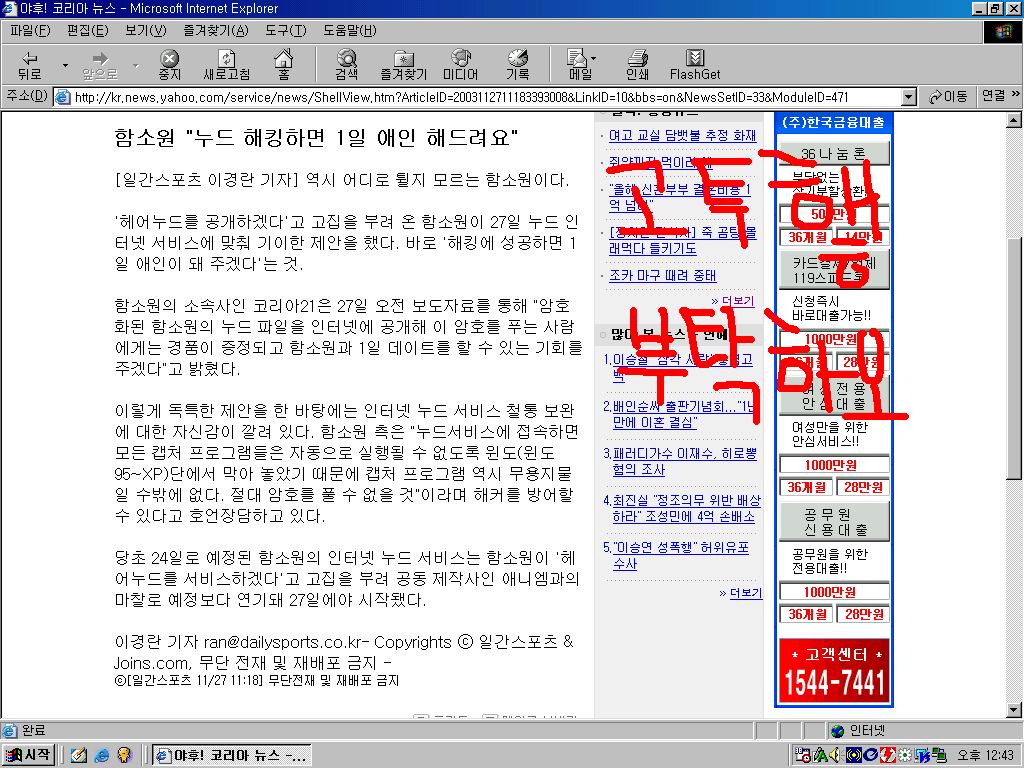Click the red lightning bolt tray icon
The image size is (1024, 768).
pyautogui.click(x=888, y=756)
